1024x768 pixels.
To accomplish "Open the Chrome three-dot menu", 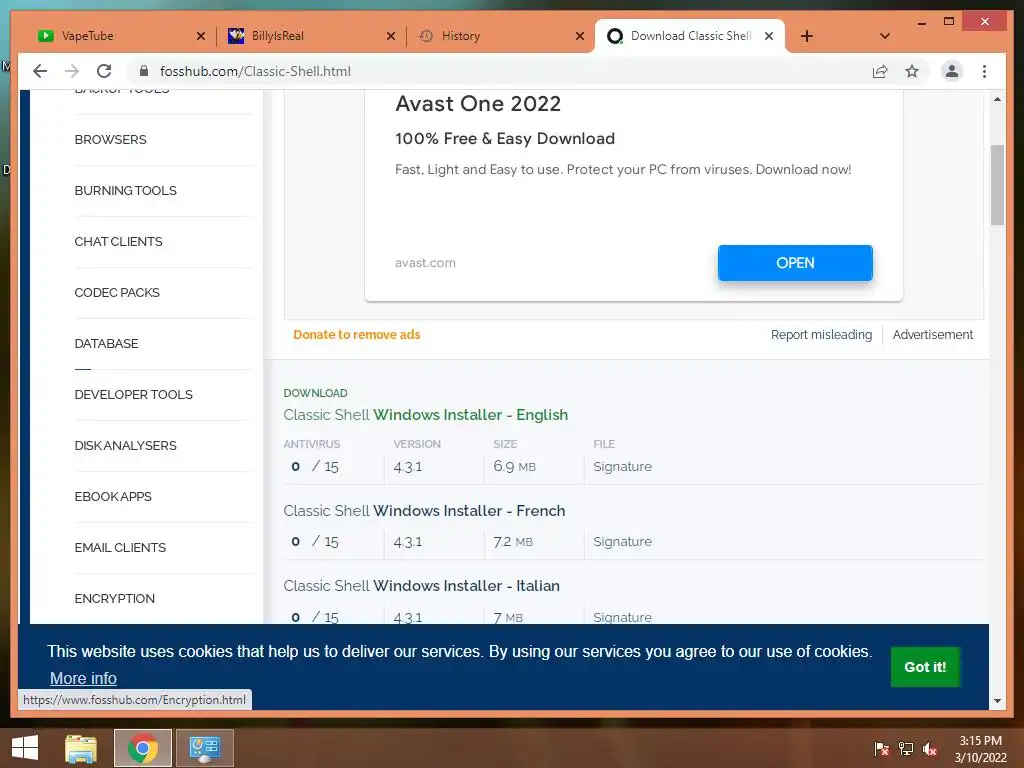I will (984, 71).
